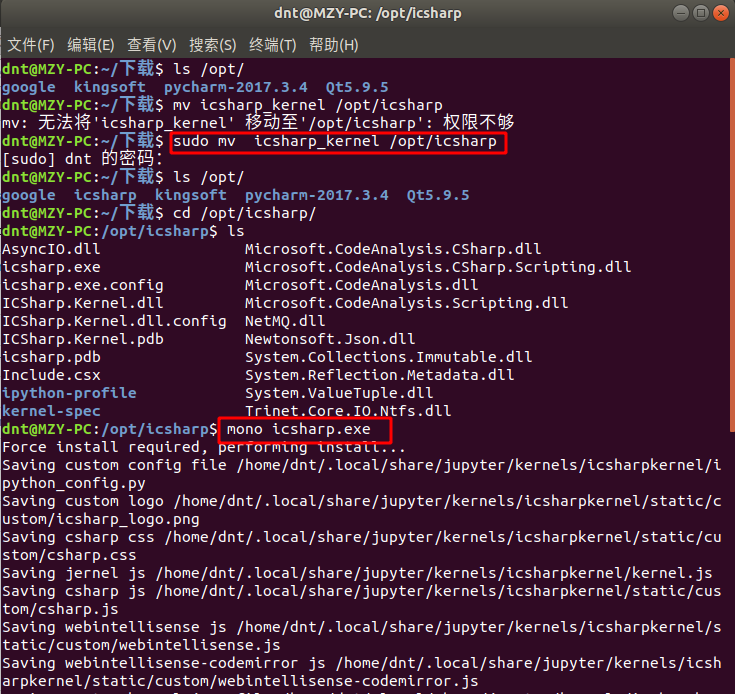This screenshot has height=694, width=735.
Task: Click icsharp.exe.config in the file listing
Action: coord(82,285)
